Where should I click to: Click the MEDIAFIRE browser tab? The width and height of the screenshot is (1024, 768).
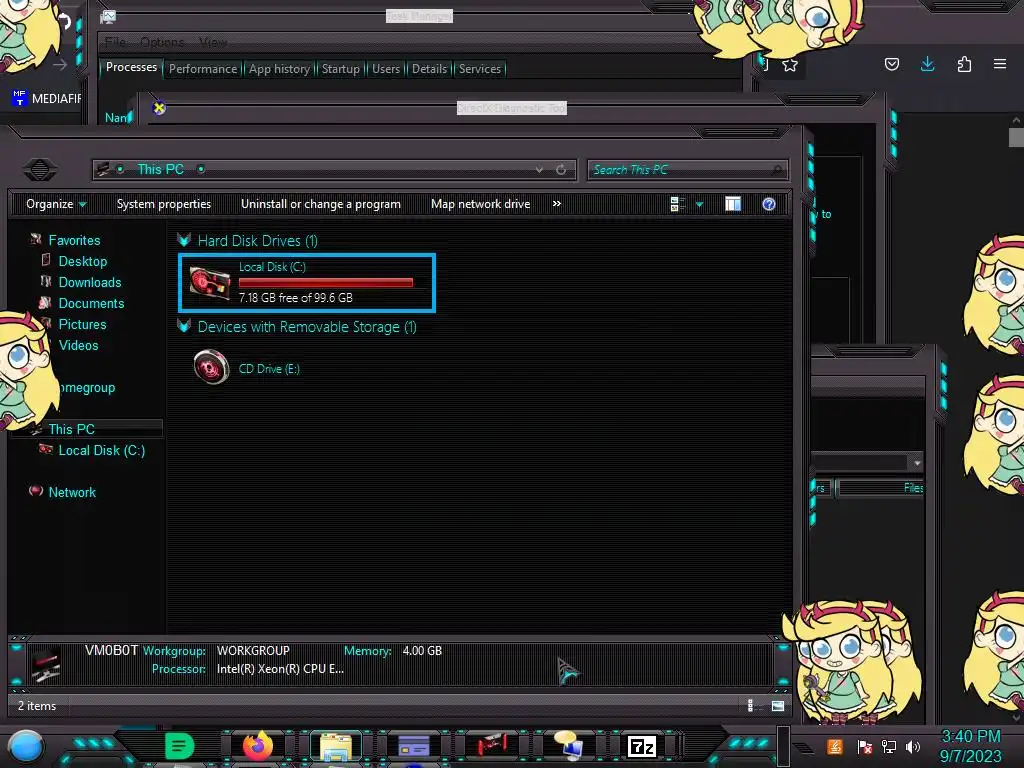pyautogui.click(x=47, y=98)
